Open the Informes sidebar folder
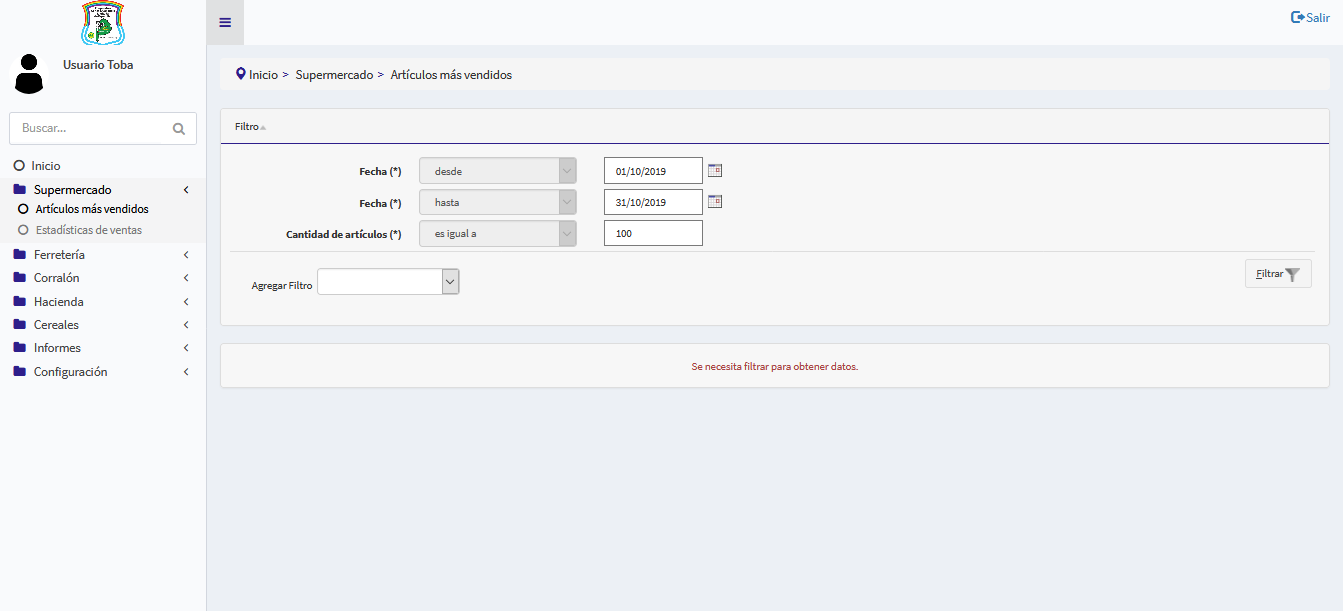The height and width of the screenshot is (611, 1343). click(57, 348)
